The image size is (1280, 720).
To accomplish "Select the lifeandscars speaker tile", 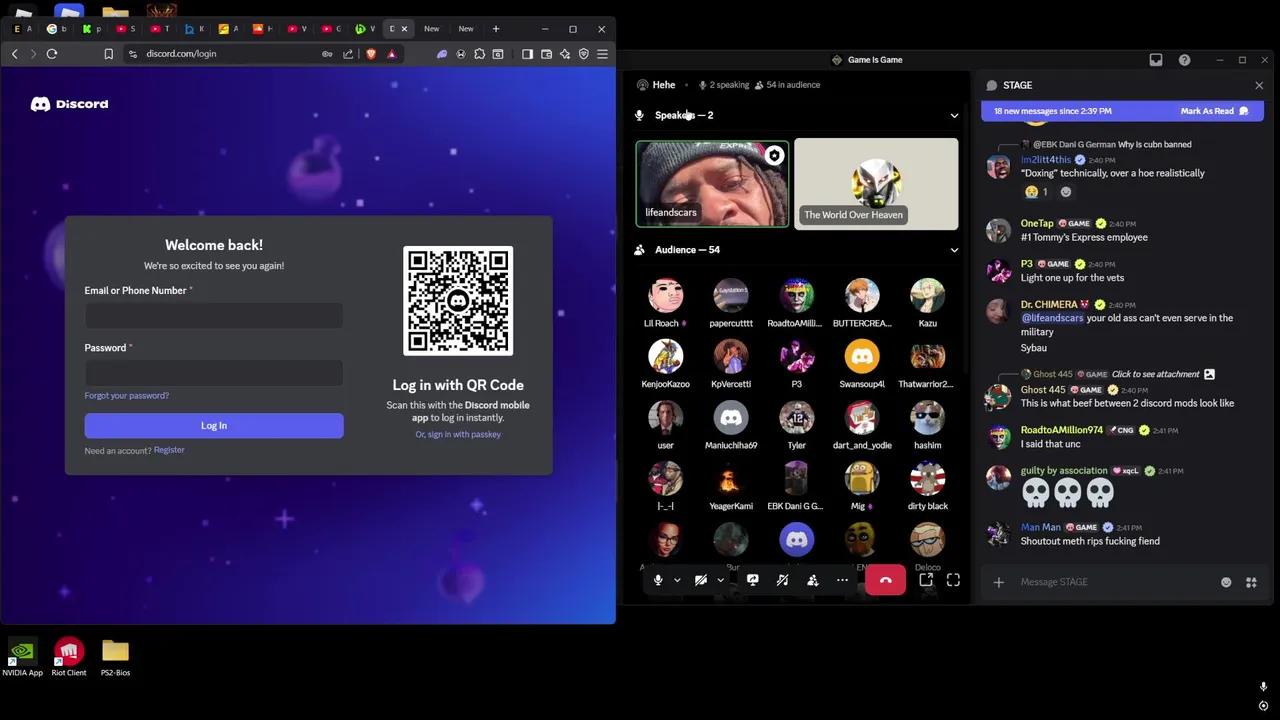I will 712,184.
